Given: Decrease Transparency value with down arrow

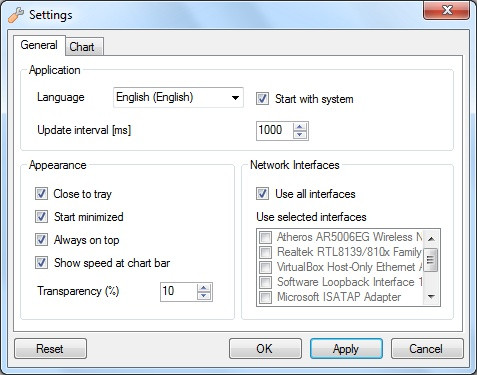Looking at the screenshot, I should [x=204, y=296].
